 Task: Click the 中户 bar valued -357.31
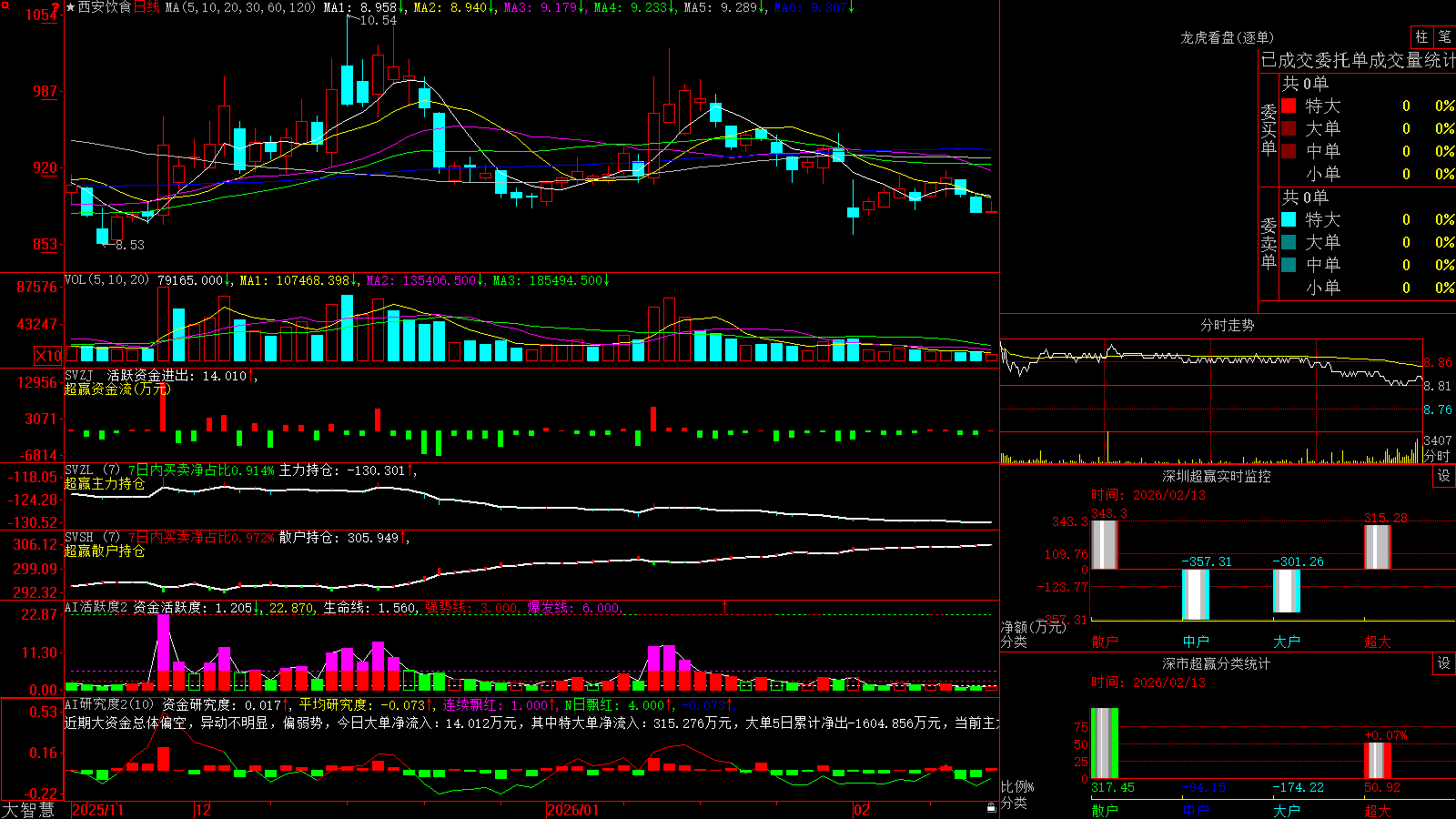pos(1196,595)
